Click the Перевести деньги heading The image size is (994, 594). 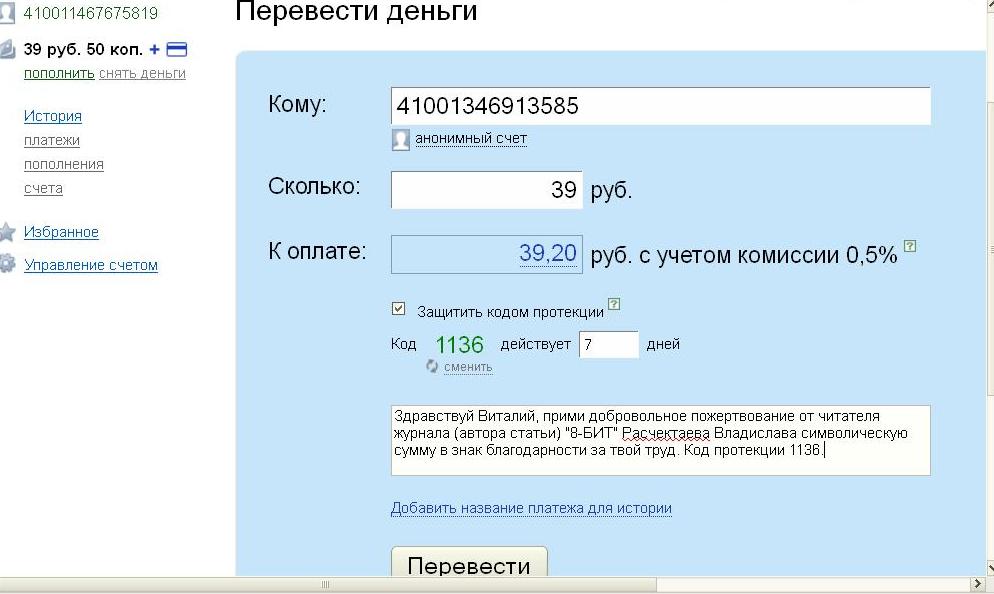356,11
